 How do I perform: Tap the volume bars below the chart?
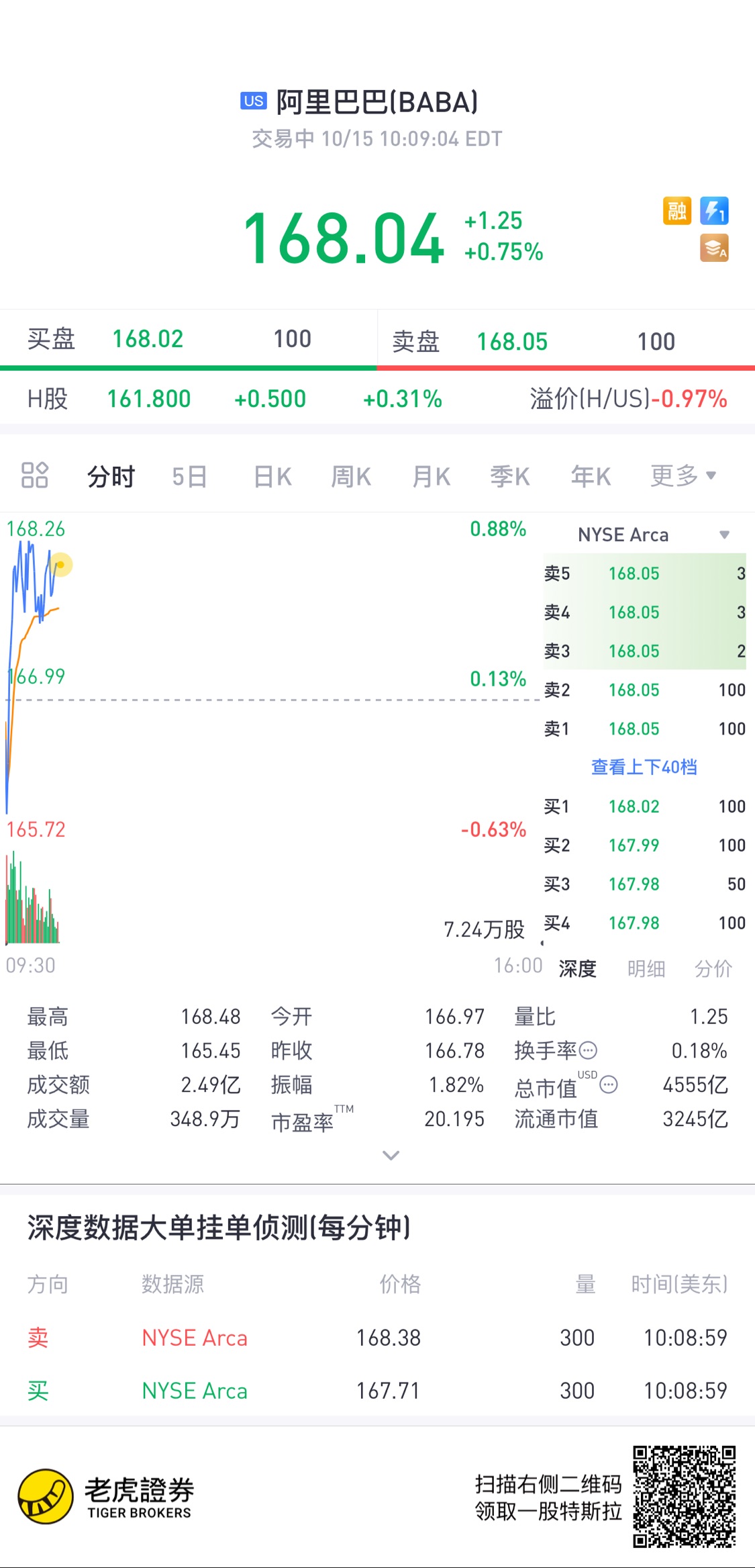tap(32, 897)
